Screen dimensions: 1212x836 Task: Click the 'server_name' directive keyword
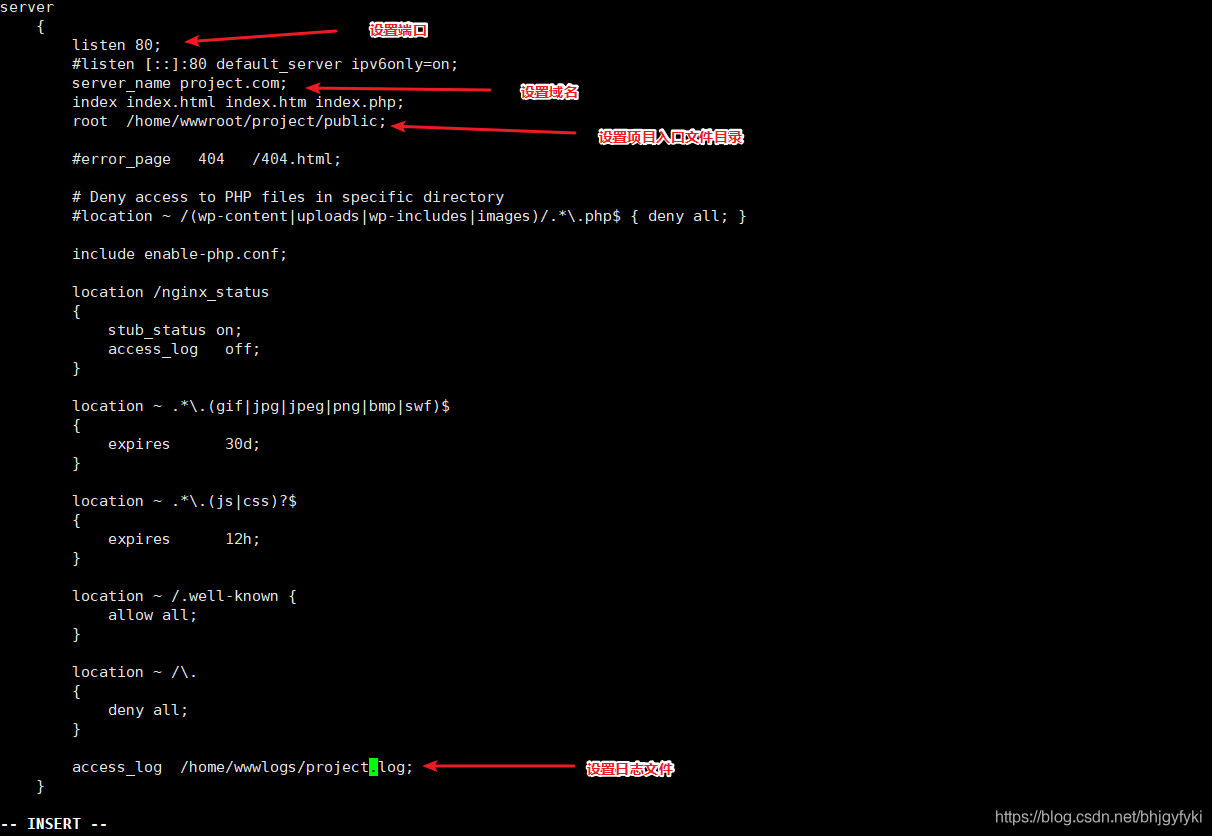121,83
